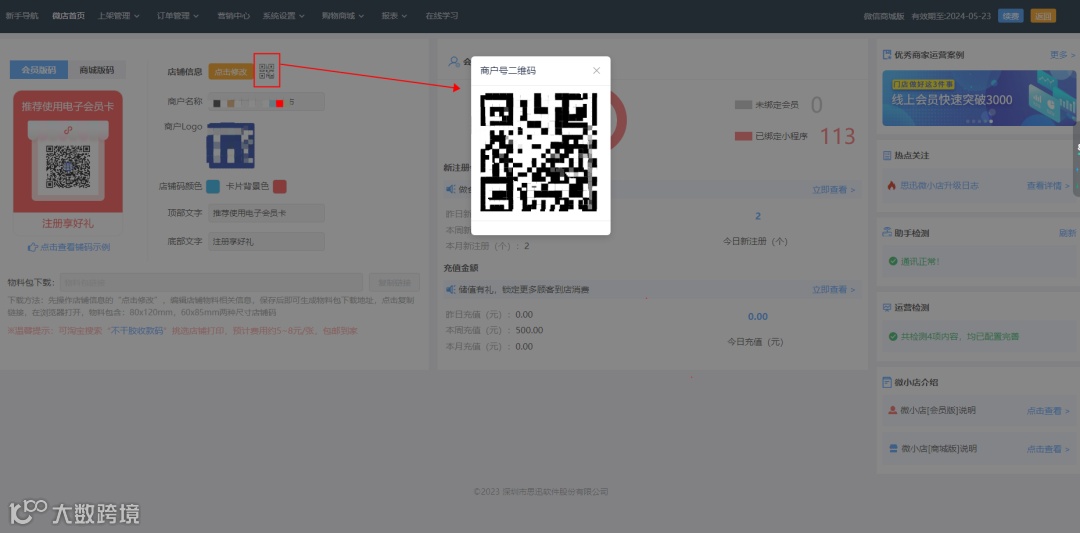1080x533 pixels.
Task: Open 点击查看 for 微小店[商城版]说明
Action: pyautogui.click(x=1048, y=449)
